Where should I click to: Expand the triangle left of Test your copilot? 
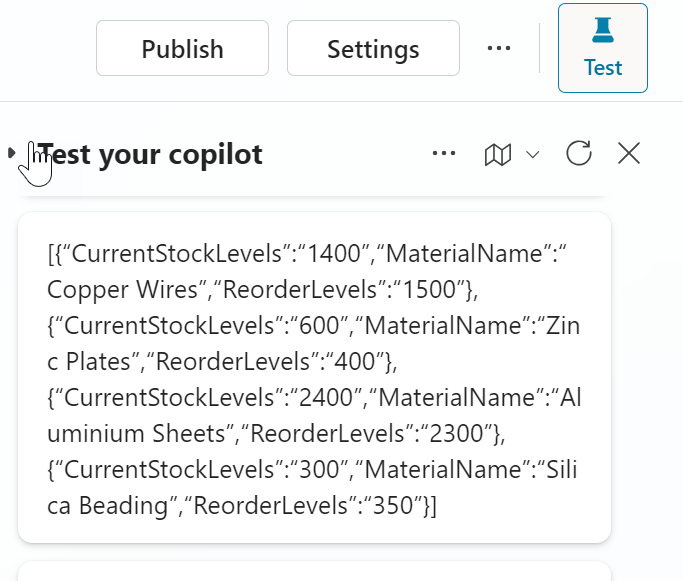point(11,153)
